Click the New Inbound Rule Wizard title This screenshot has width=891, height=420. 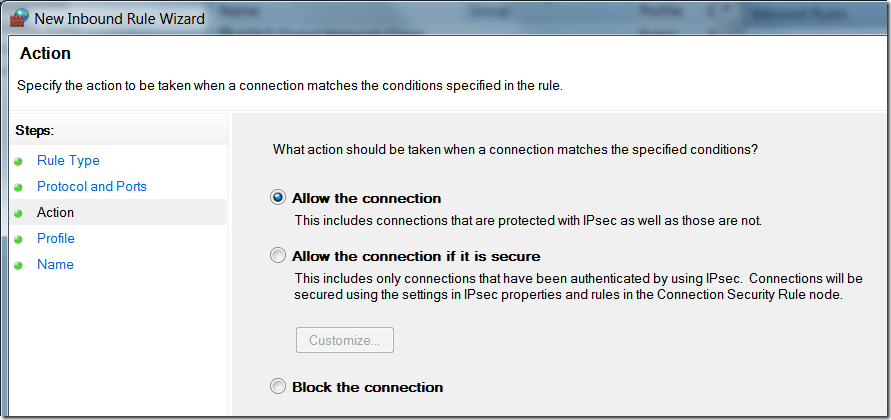pos(119,19)
